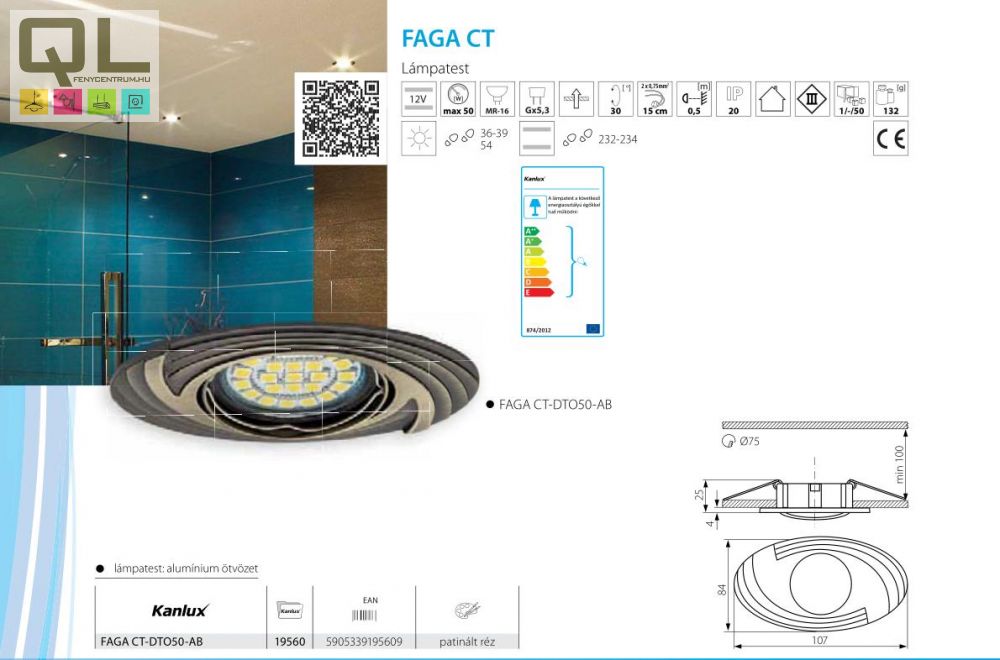1000x660 pixels.
Task: Click the patinált réz color cell
Action: click(467, 642)
